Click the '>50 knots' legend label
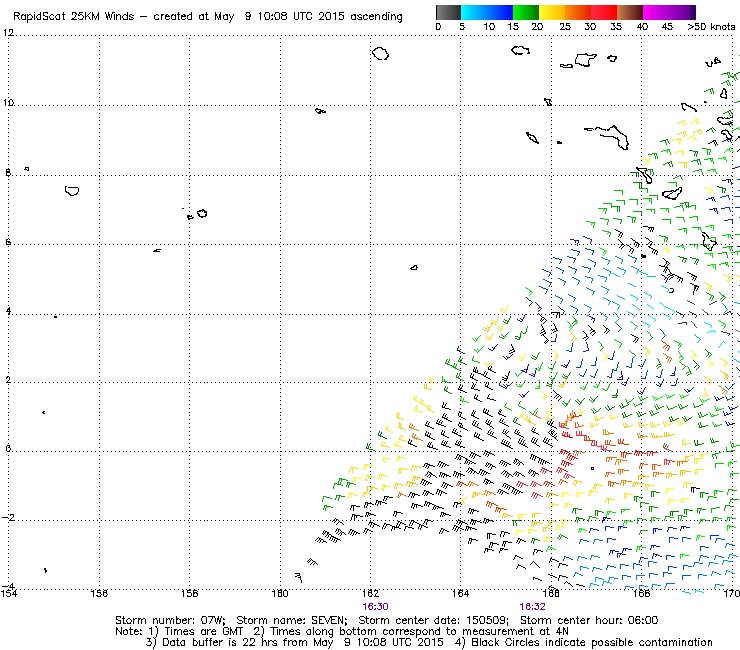The height and width of the screenshot is (650, 740). pos(711,27)
